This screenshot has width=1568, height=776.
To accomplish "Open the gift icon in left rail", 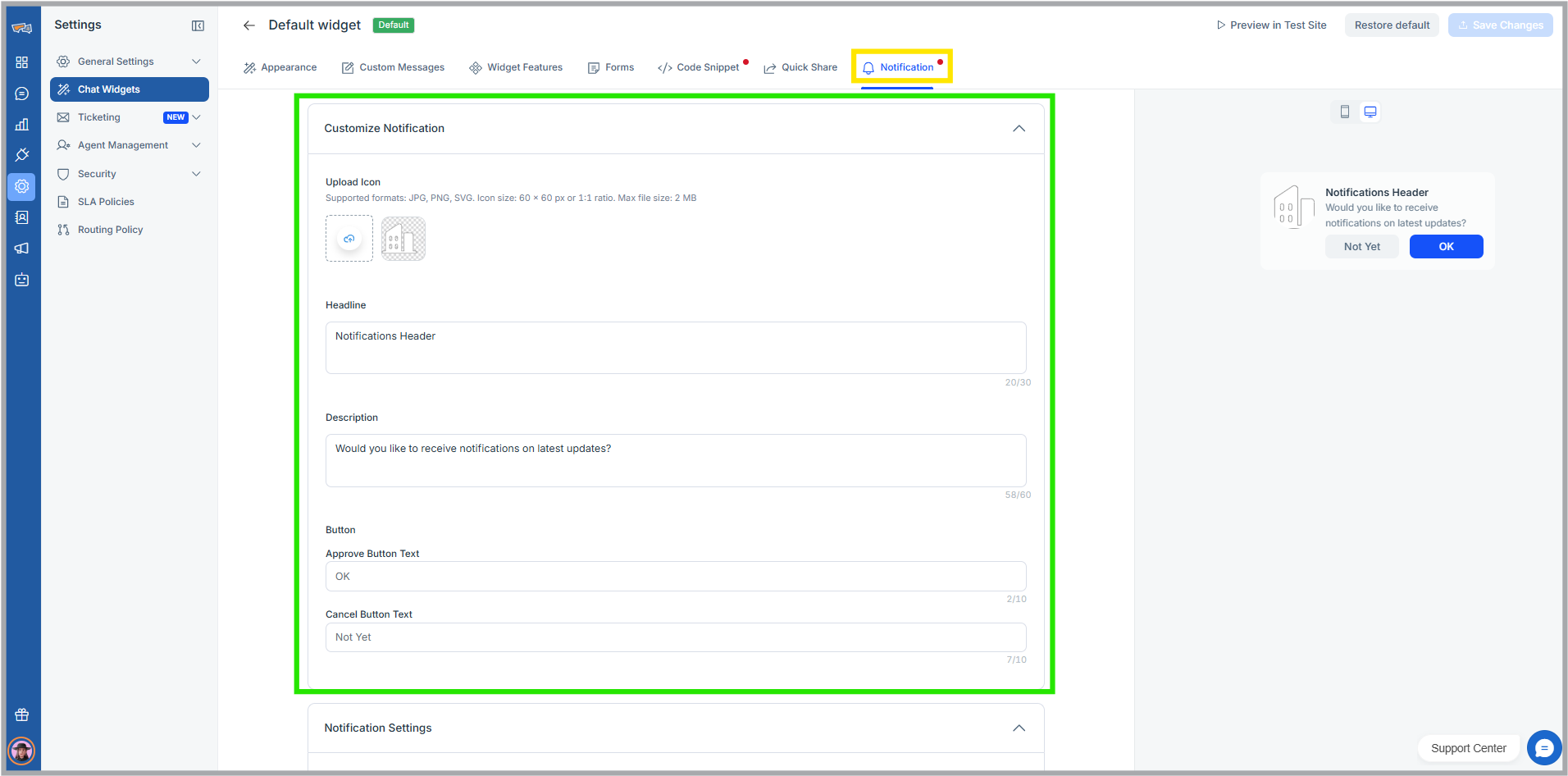I will (22, 714).
